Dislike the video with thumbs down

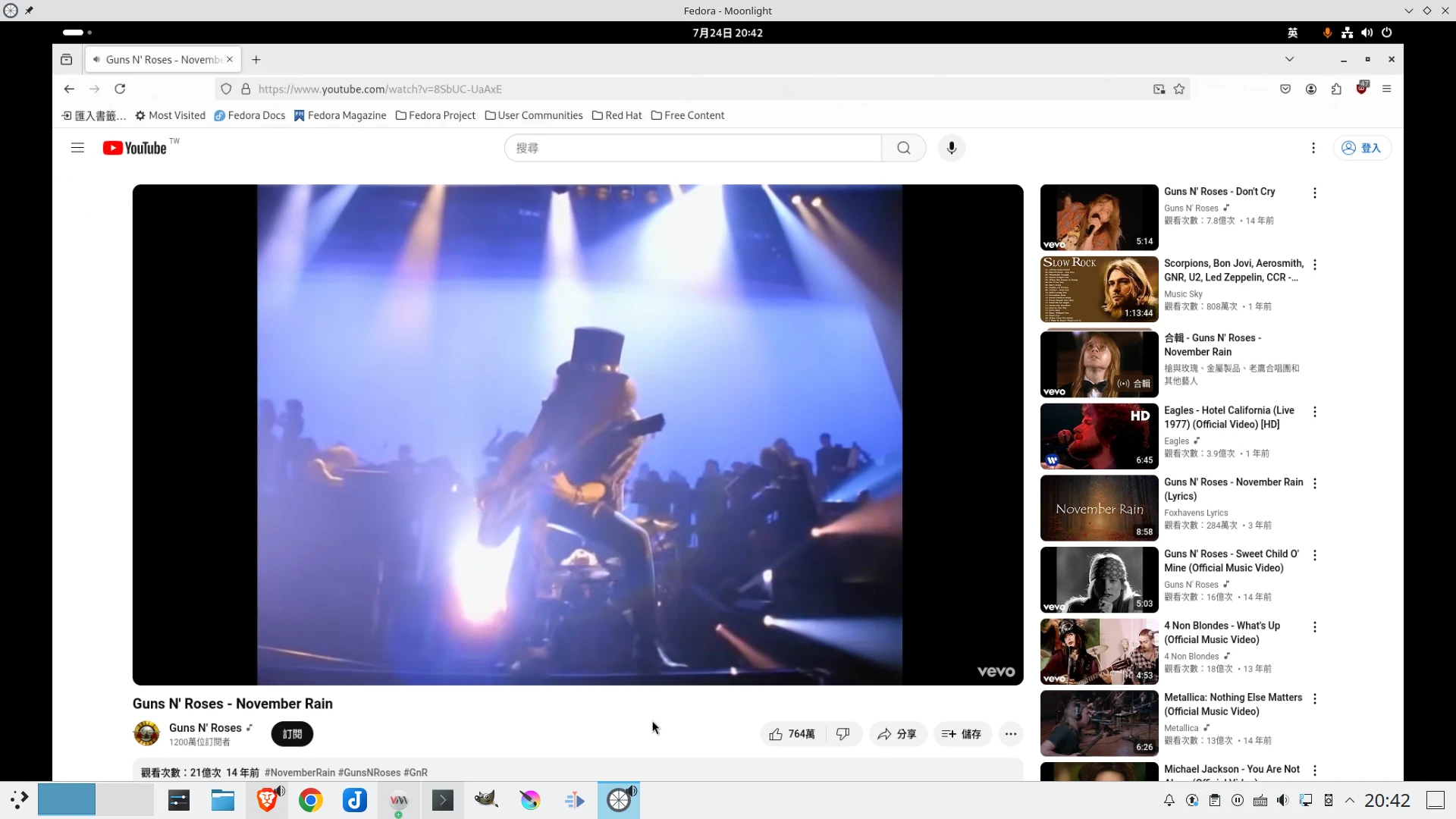843,734
